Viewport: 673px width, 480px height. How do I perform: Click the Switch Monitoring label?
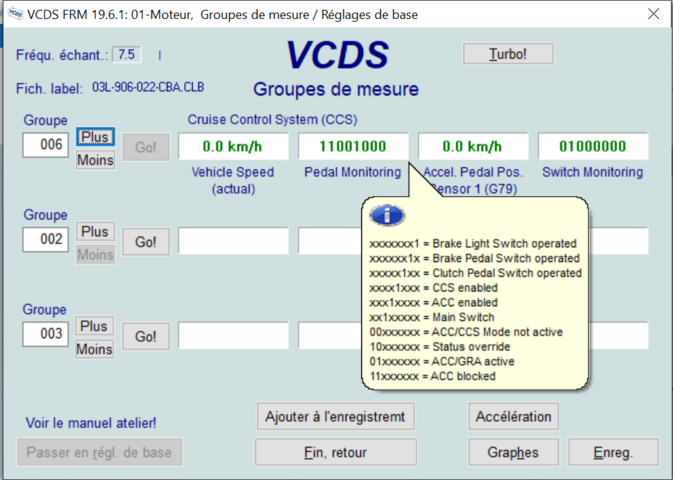point(593,172)
